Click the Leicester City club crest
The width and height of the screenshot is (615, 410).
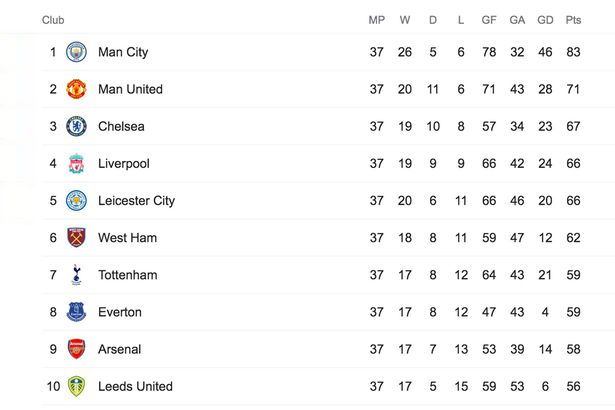(76, 200)
